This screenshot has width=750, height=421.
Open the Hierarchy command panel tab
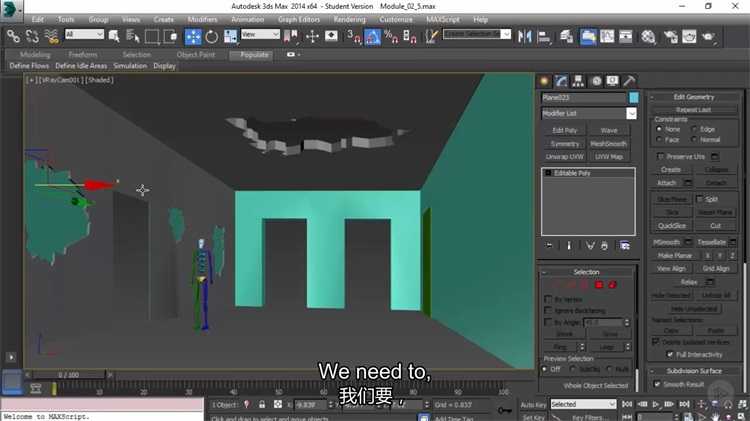pos(579,81)
